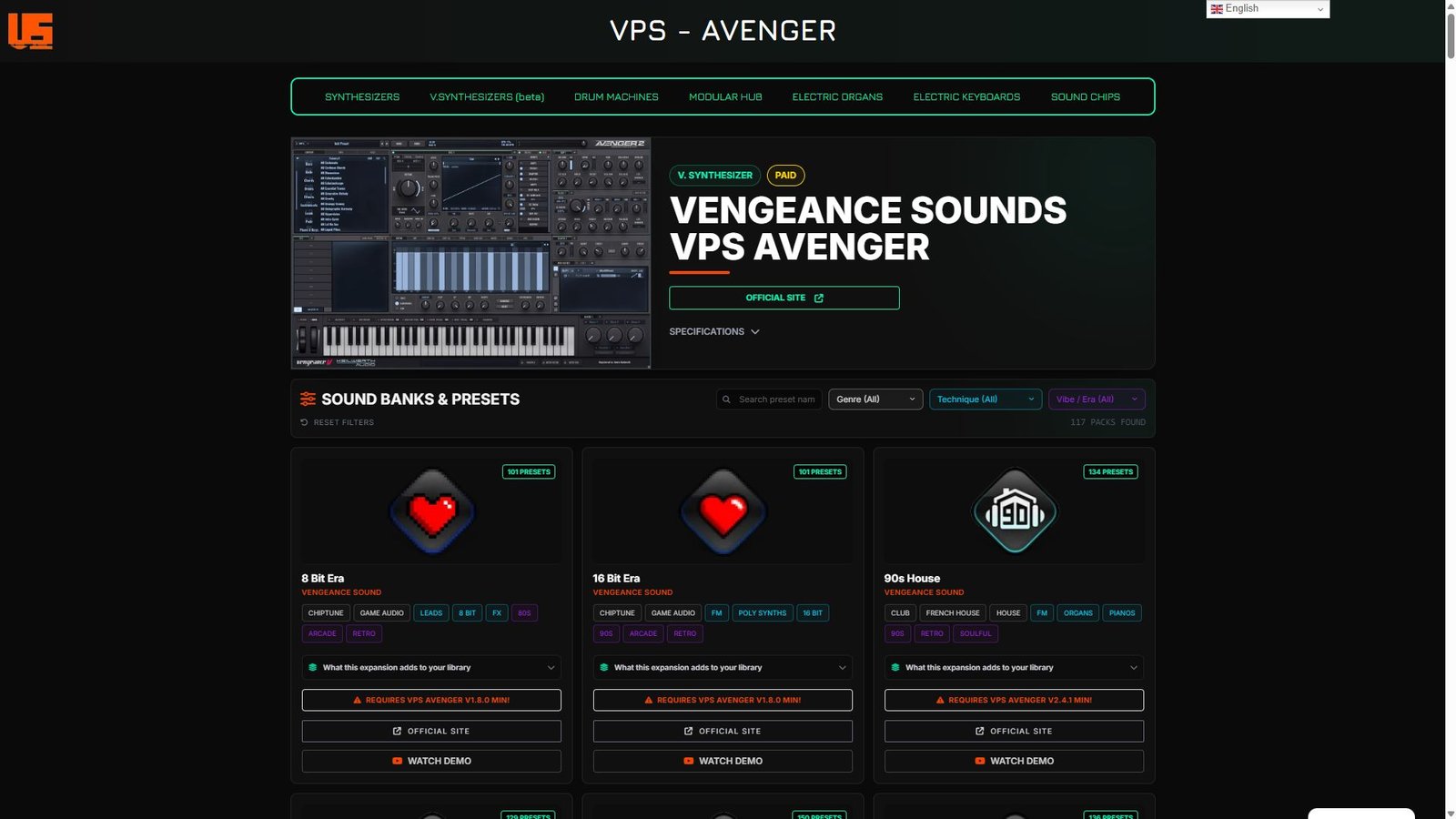Viewport: 1456px width, 819px height.
Task: Click the 90s House pack icon
Action: (x=1015, y=511)
